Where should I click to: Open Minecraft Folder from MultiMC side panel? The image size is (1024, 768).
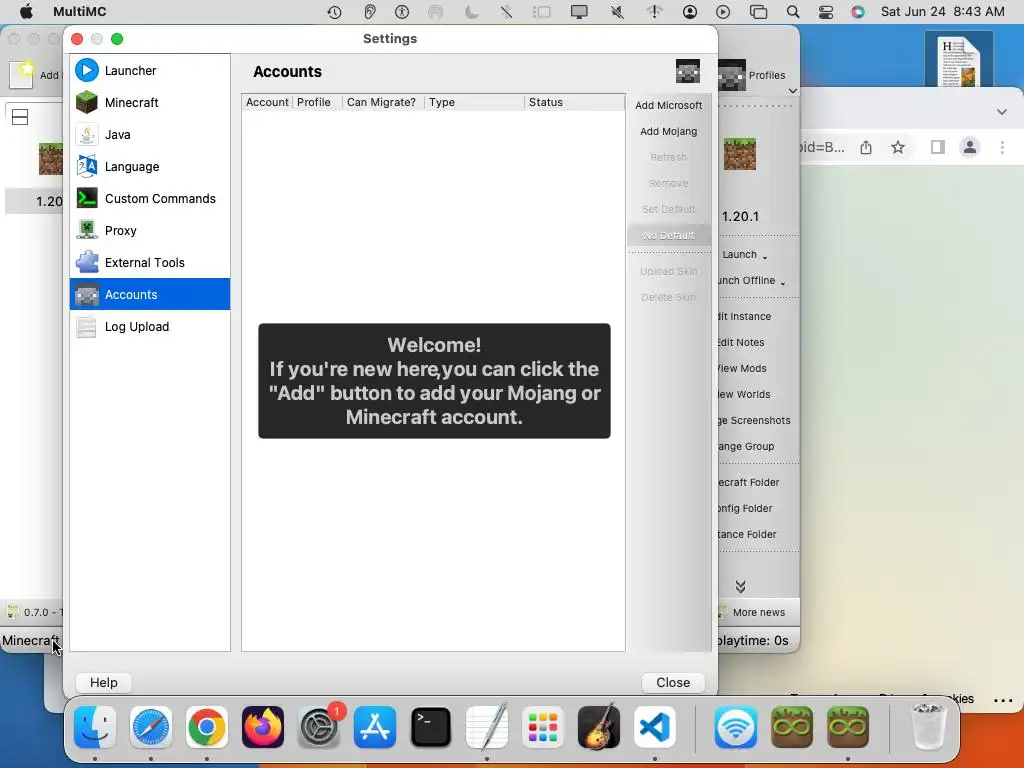pyautogui.click(x=750, y=483)
